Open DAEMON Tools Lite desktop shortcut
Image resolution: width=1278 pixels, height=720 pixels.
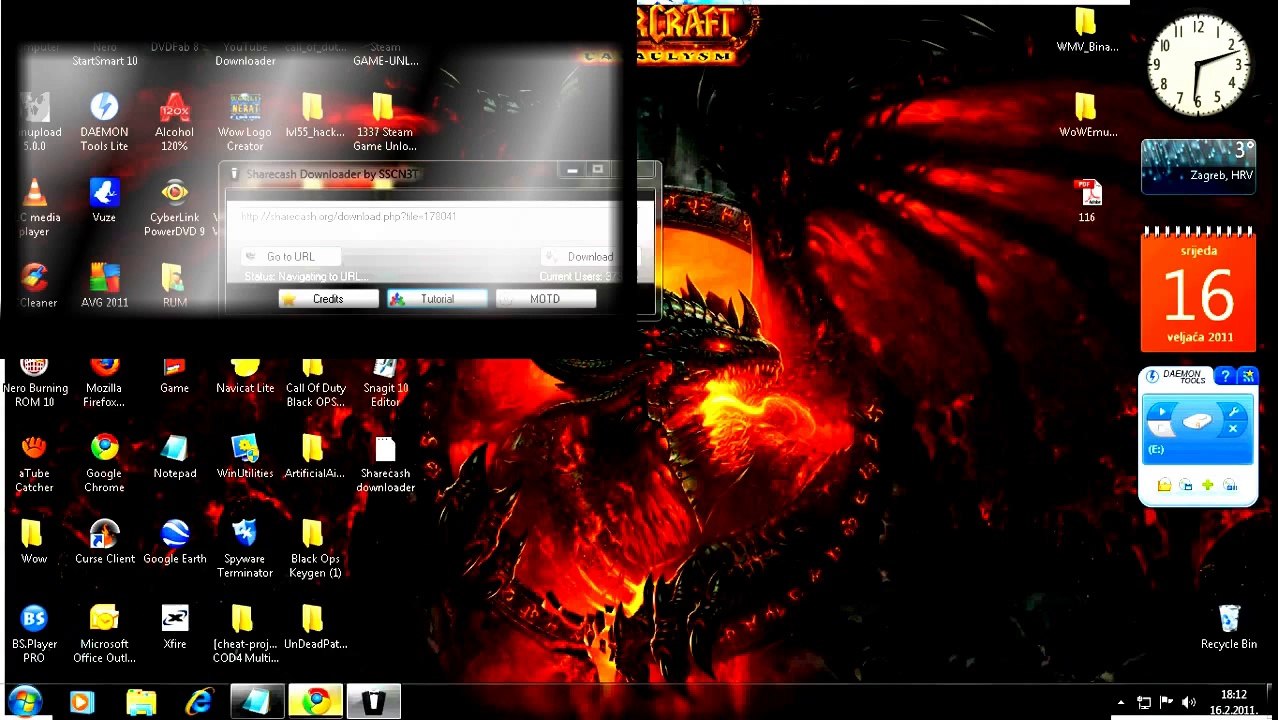pyautogui.click(x=104, y=122)
